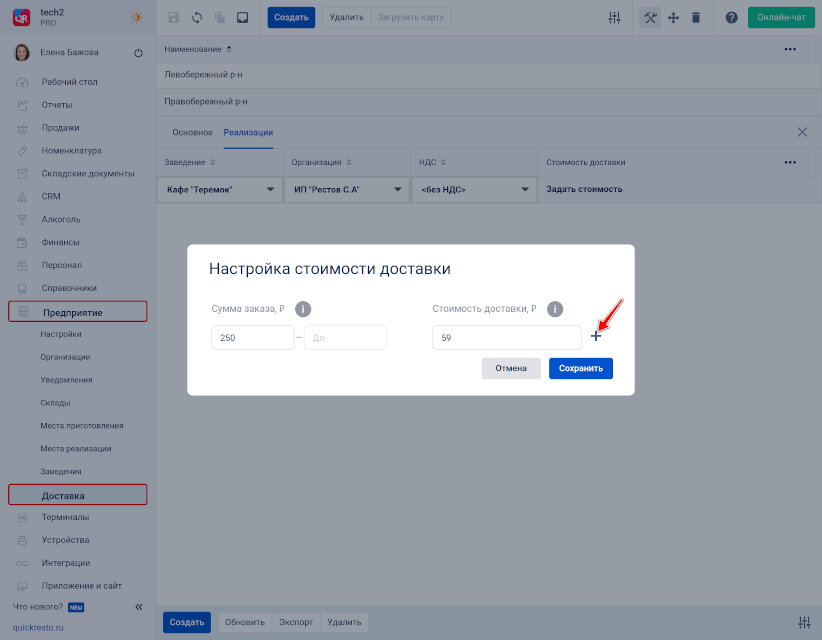
Task: Click the column filter sliders icon at top
Action: click(614, 18)
